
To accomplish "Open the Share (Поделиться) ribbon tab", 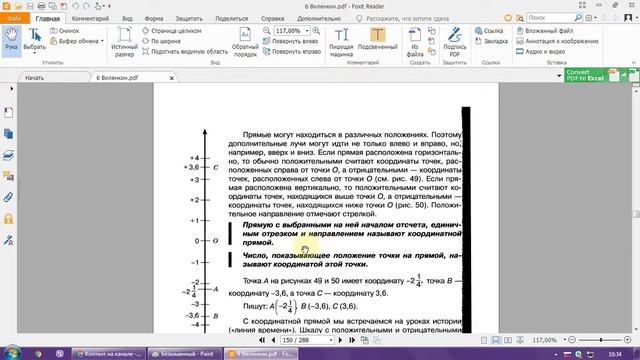I will pyautogui.click(x=231, y=18).
